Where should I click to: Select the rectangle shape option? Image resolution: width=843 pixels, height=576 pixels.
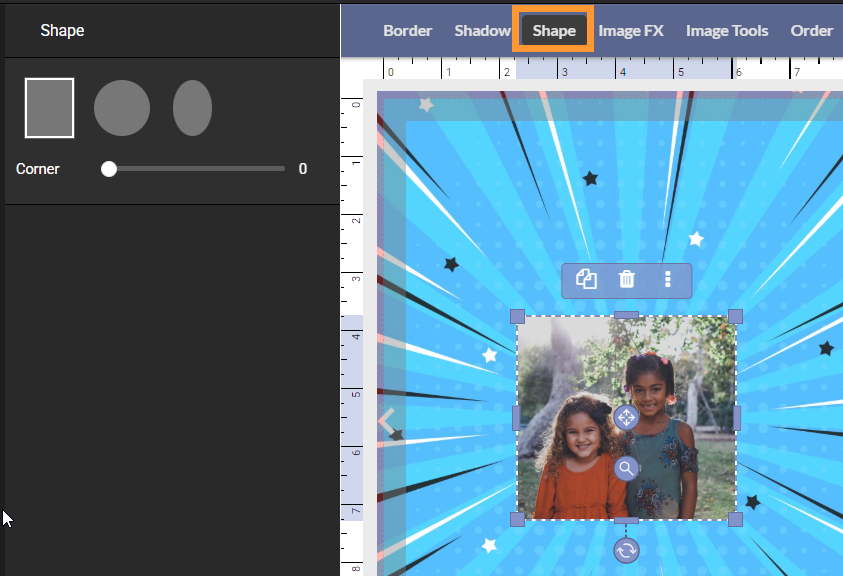tap(49, 108)
